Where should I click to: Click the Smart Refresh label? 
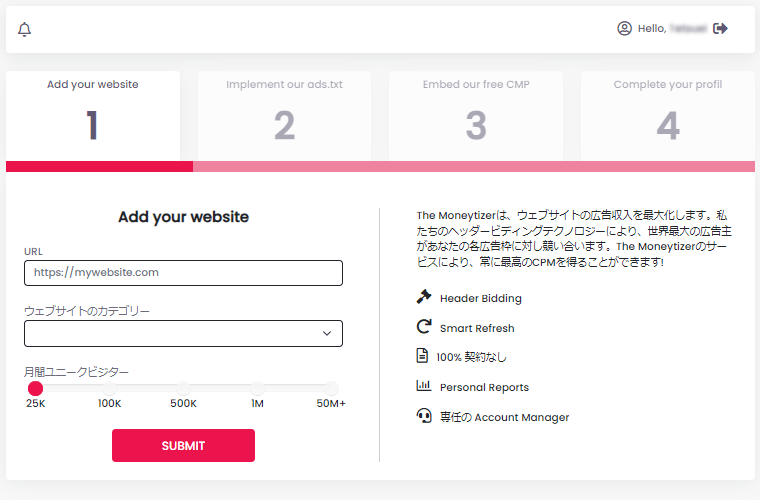pyautogui.click(x=477, y=328)
